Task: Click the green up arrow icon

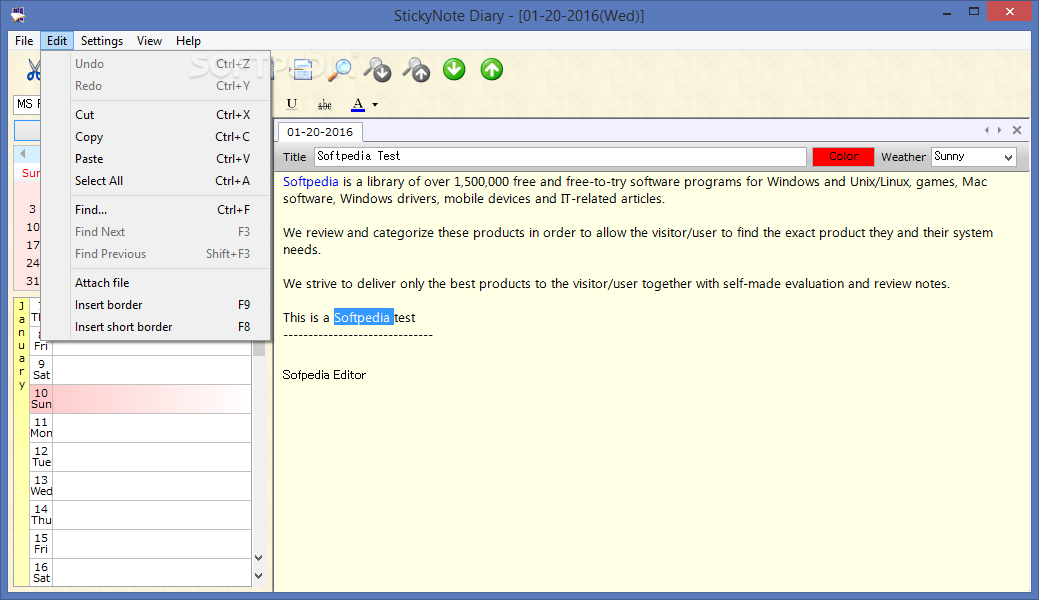Action: (x=492, y=69)
